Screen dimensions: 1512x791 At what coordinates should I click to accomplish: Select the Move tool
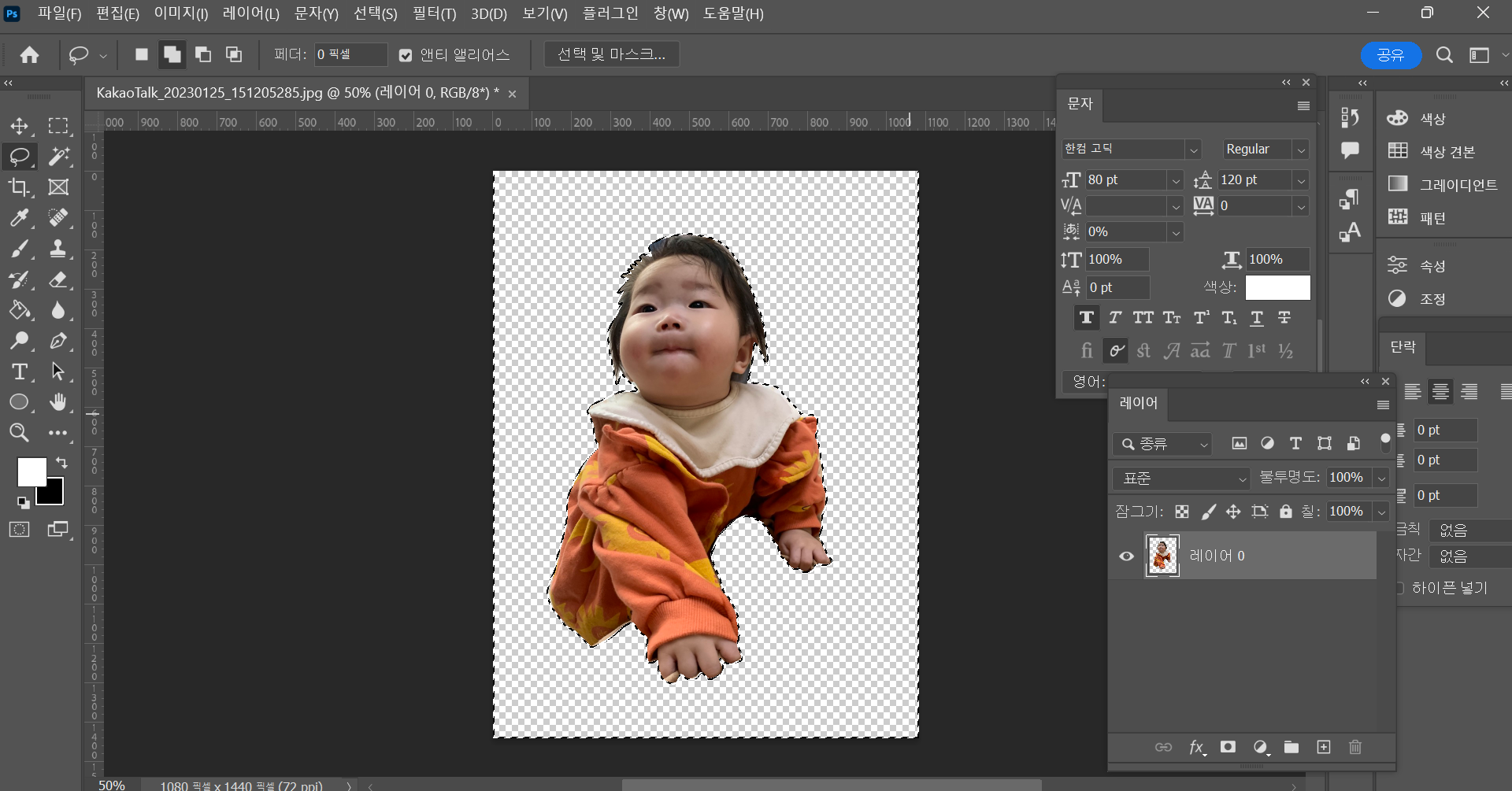20,126
